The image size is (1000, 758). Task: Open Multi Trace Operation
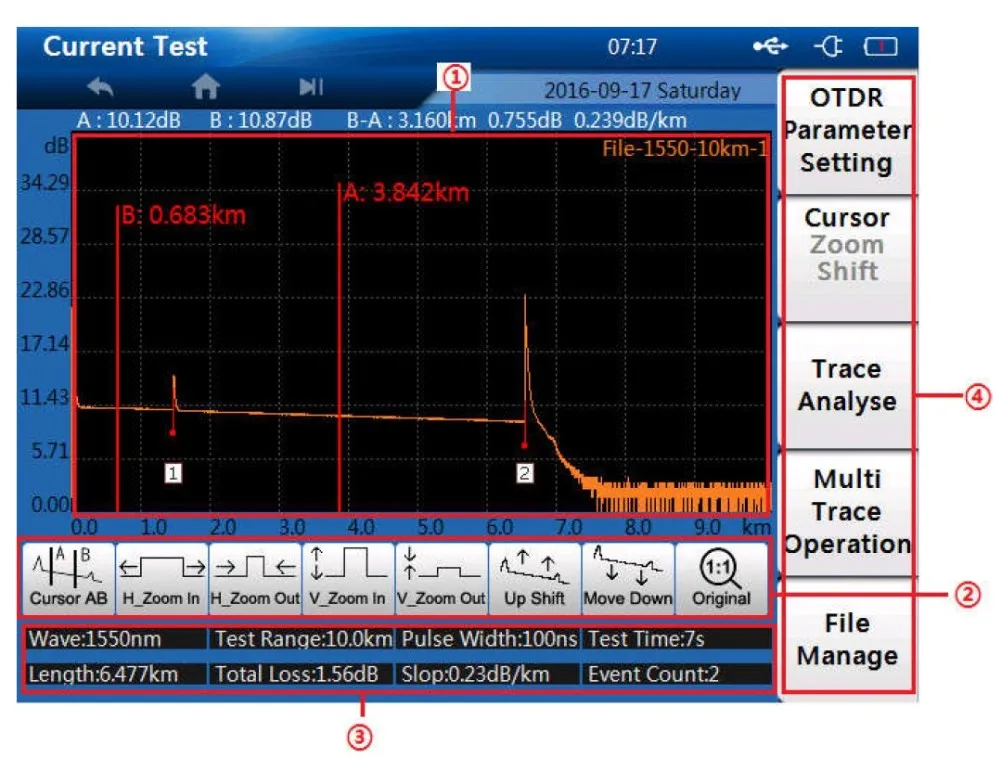coord(847,511)
